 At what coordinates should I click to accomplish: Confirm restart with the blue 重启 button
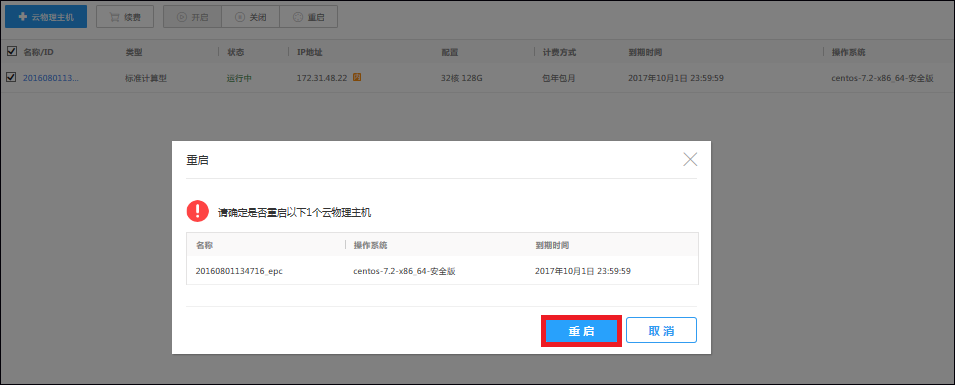tap(581, 331)
